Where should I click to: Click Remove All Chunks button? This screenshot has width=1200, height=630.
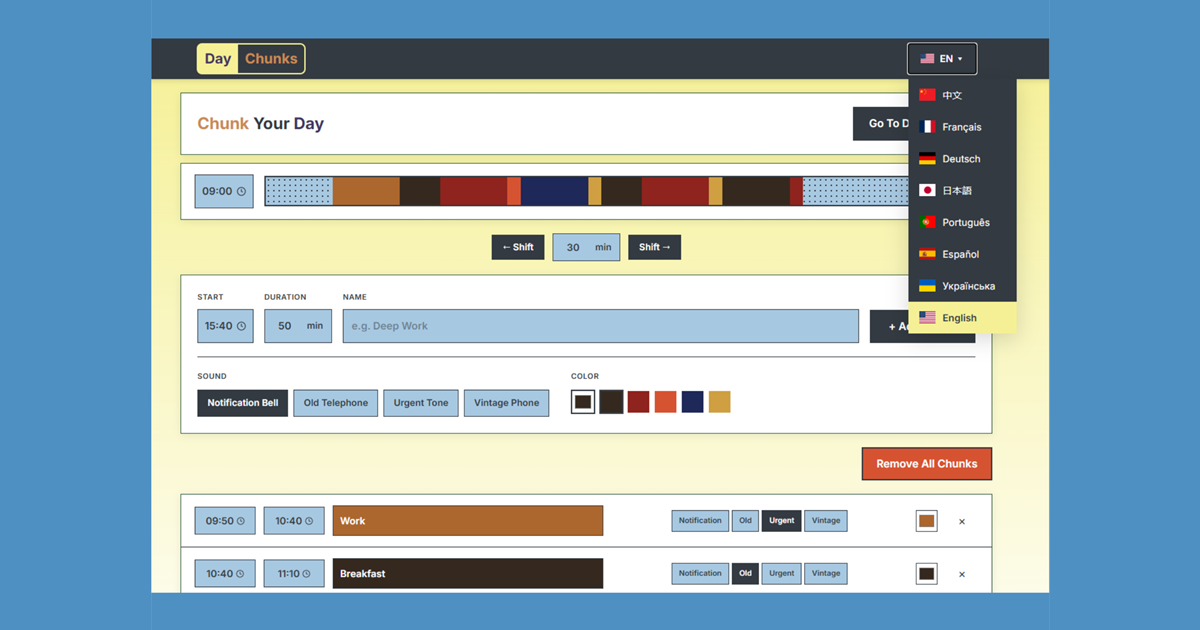pos(927,464)
